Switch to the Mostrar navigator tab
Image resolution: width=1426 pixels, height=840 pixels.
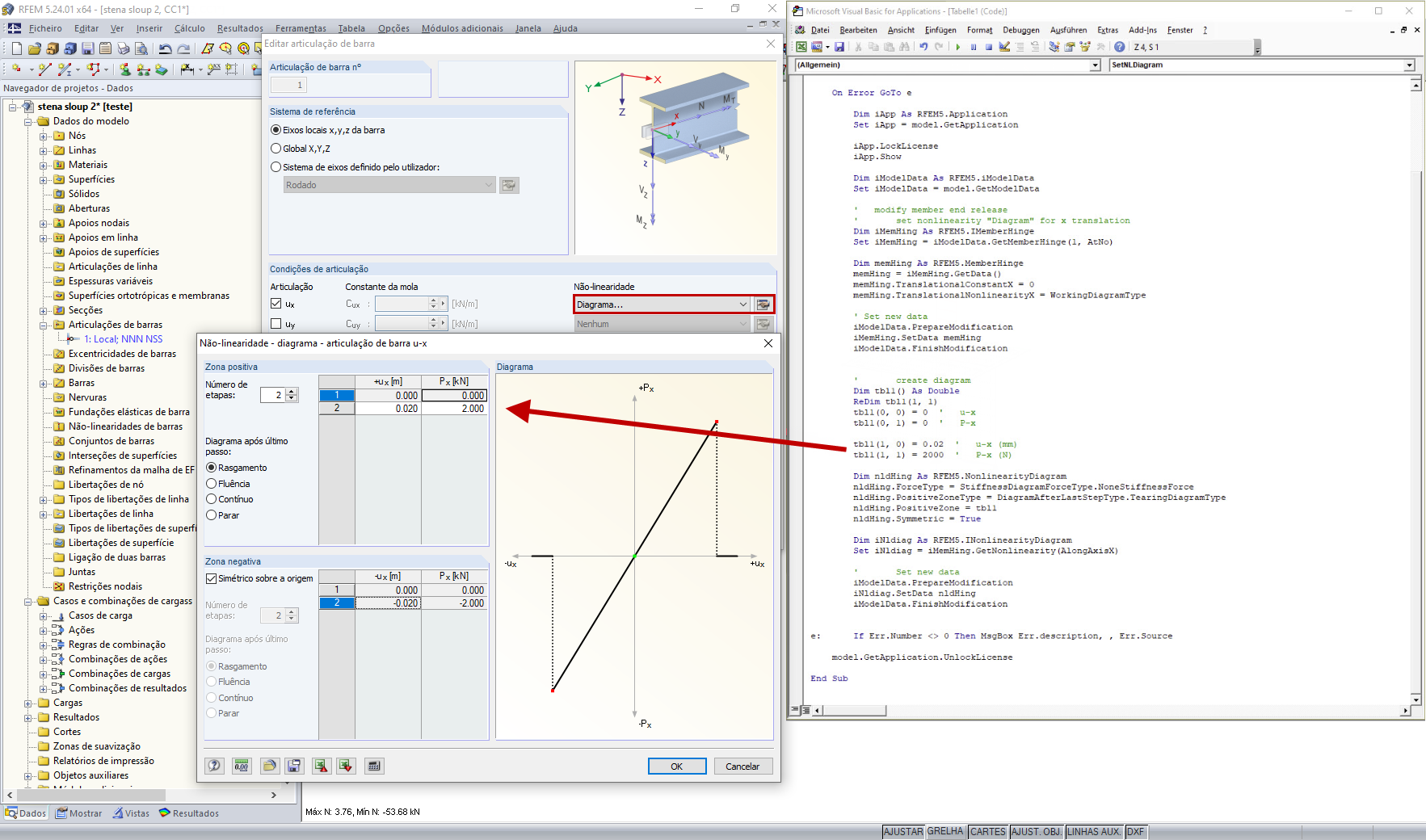point(79,813)
